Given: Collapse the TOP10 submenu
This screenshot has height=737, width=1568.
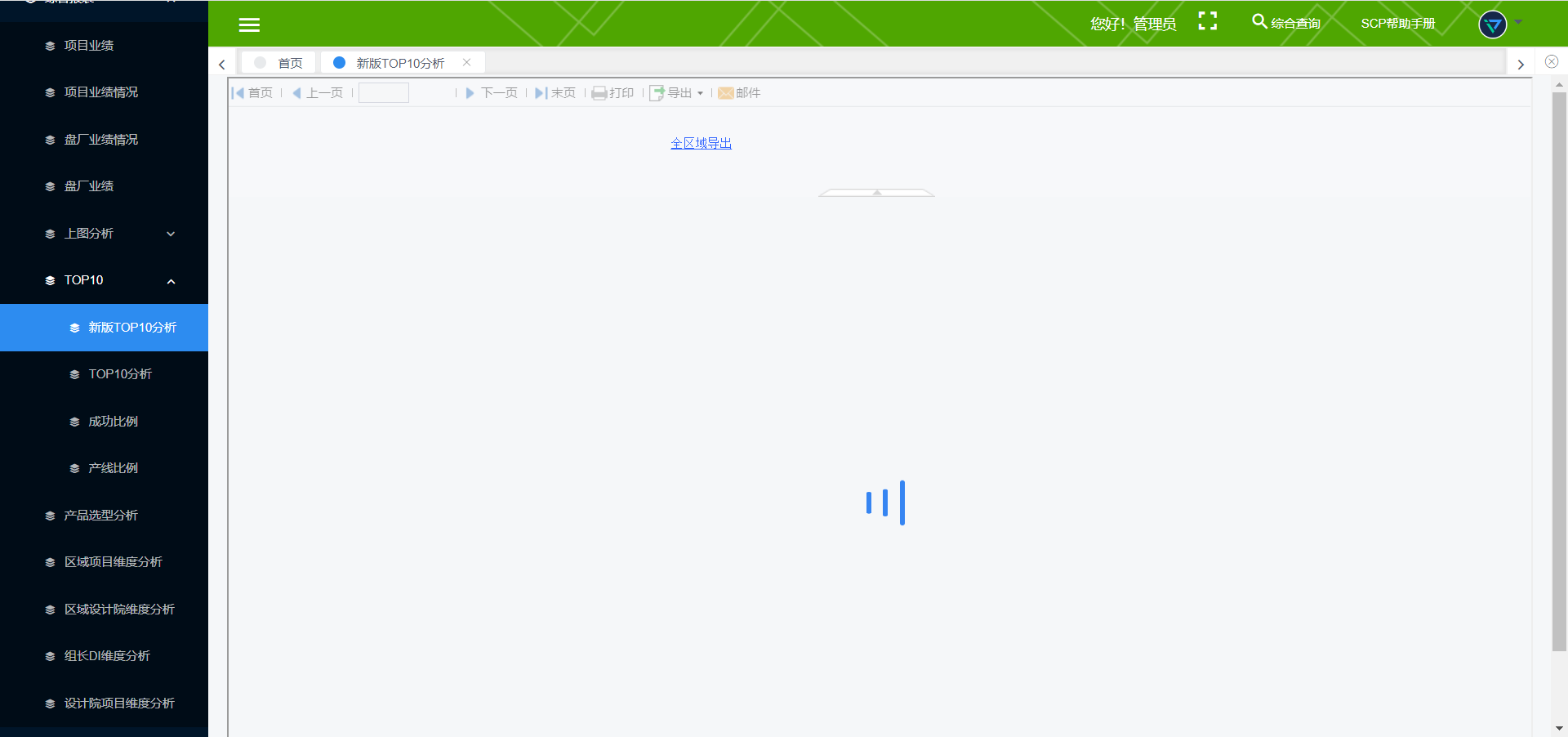Looking at the screenshot, I should (x=104, y=280).
